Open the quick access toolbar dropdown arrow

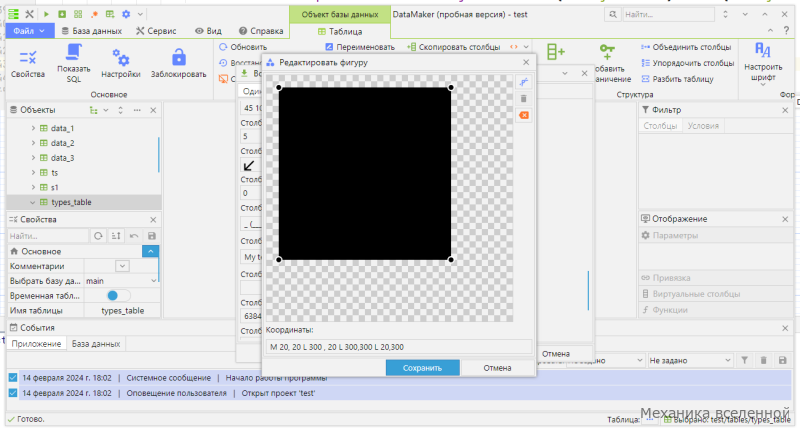click(140, 14)
